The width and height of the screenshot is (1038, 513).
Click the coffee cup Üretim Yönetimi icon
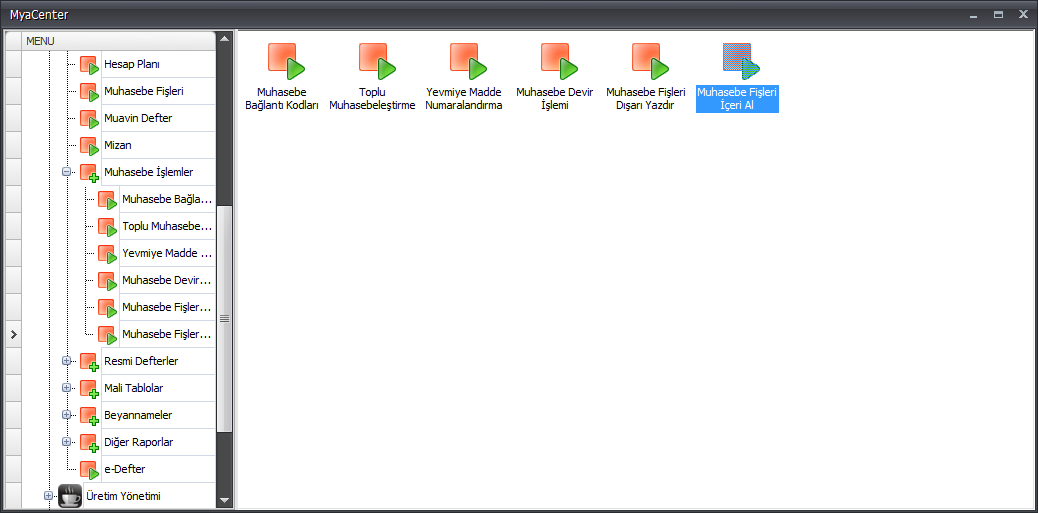[x=70, y=496]
